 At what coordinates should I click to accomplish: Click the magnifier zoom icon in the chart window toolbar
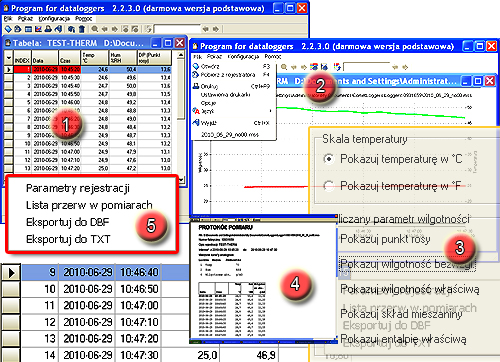[284, 67]
